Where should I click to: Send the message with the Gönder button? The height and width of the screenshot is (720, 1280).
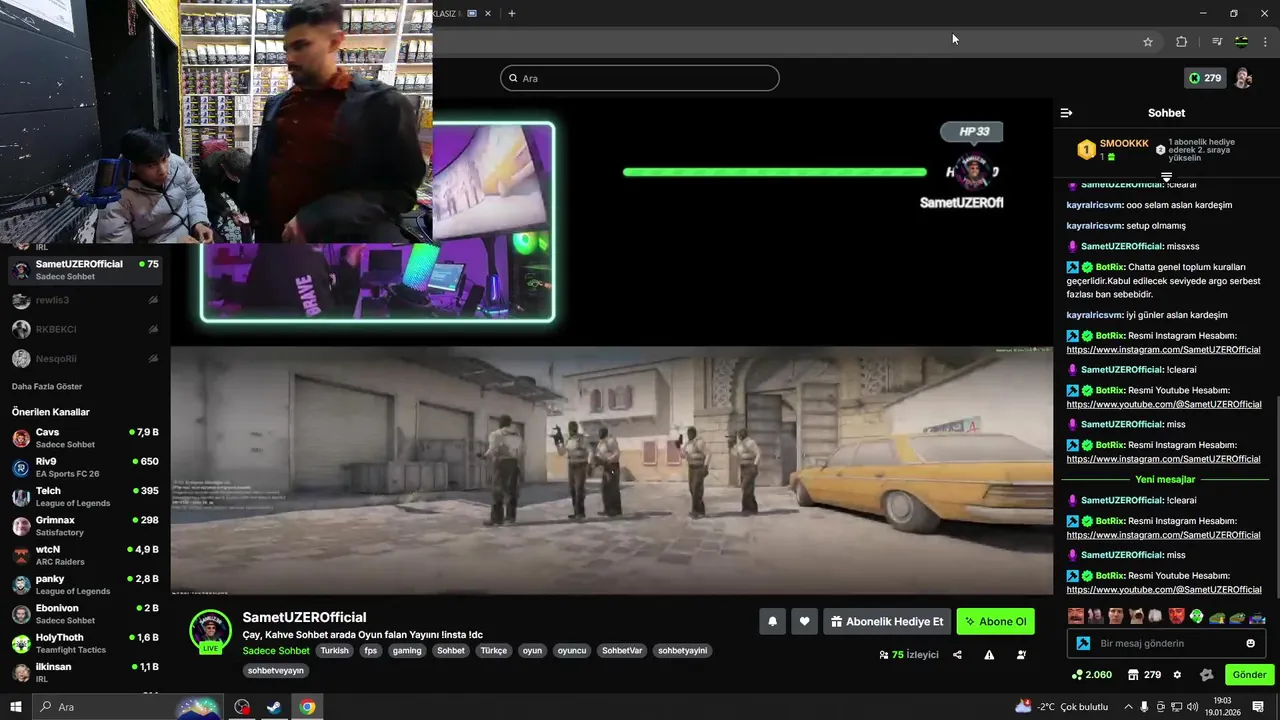point(1249,675)
